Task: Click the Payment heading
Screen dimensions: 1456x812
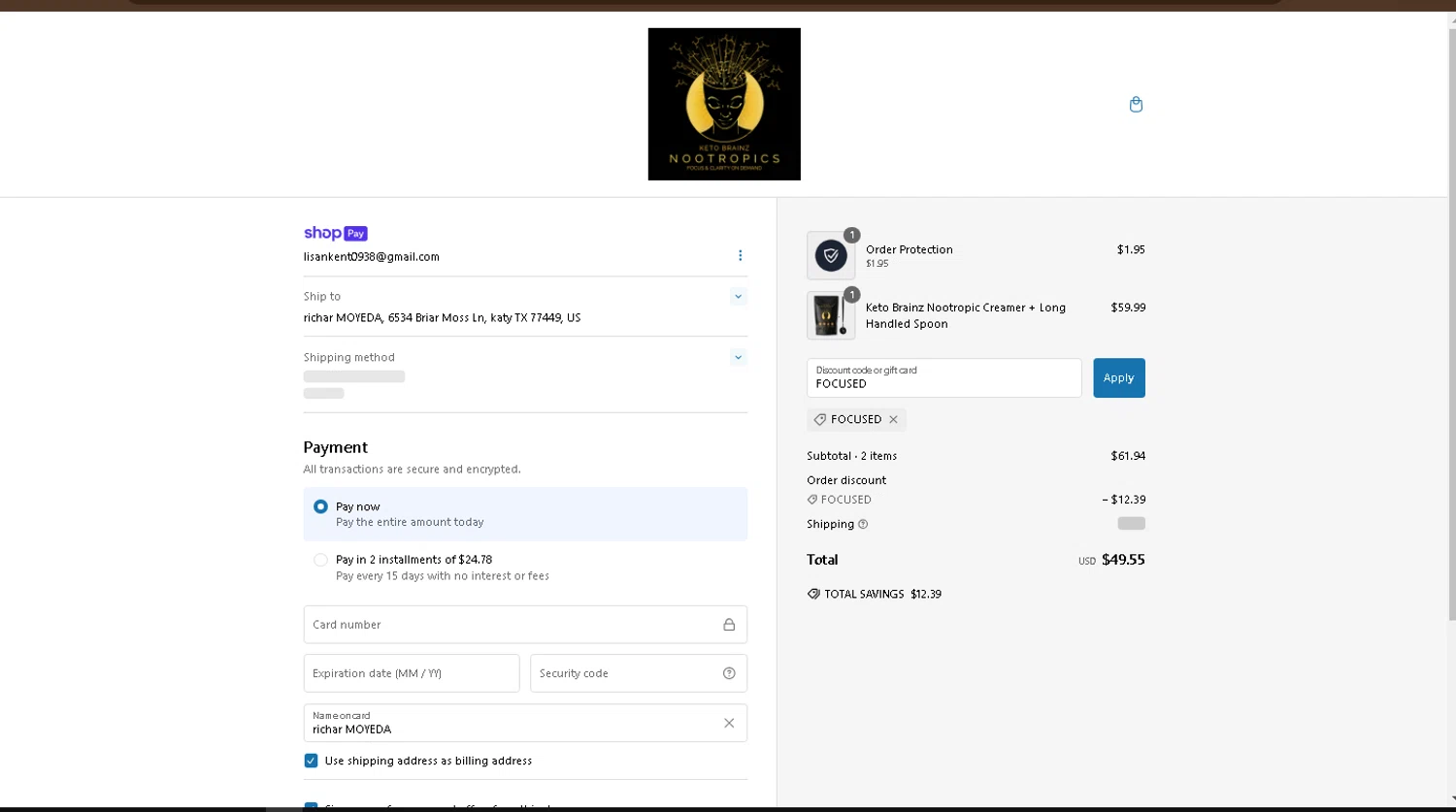Action: 336,447
